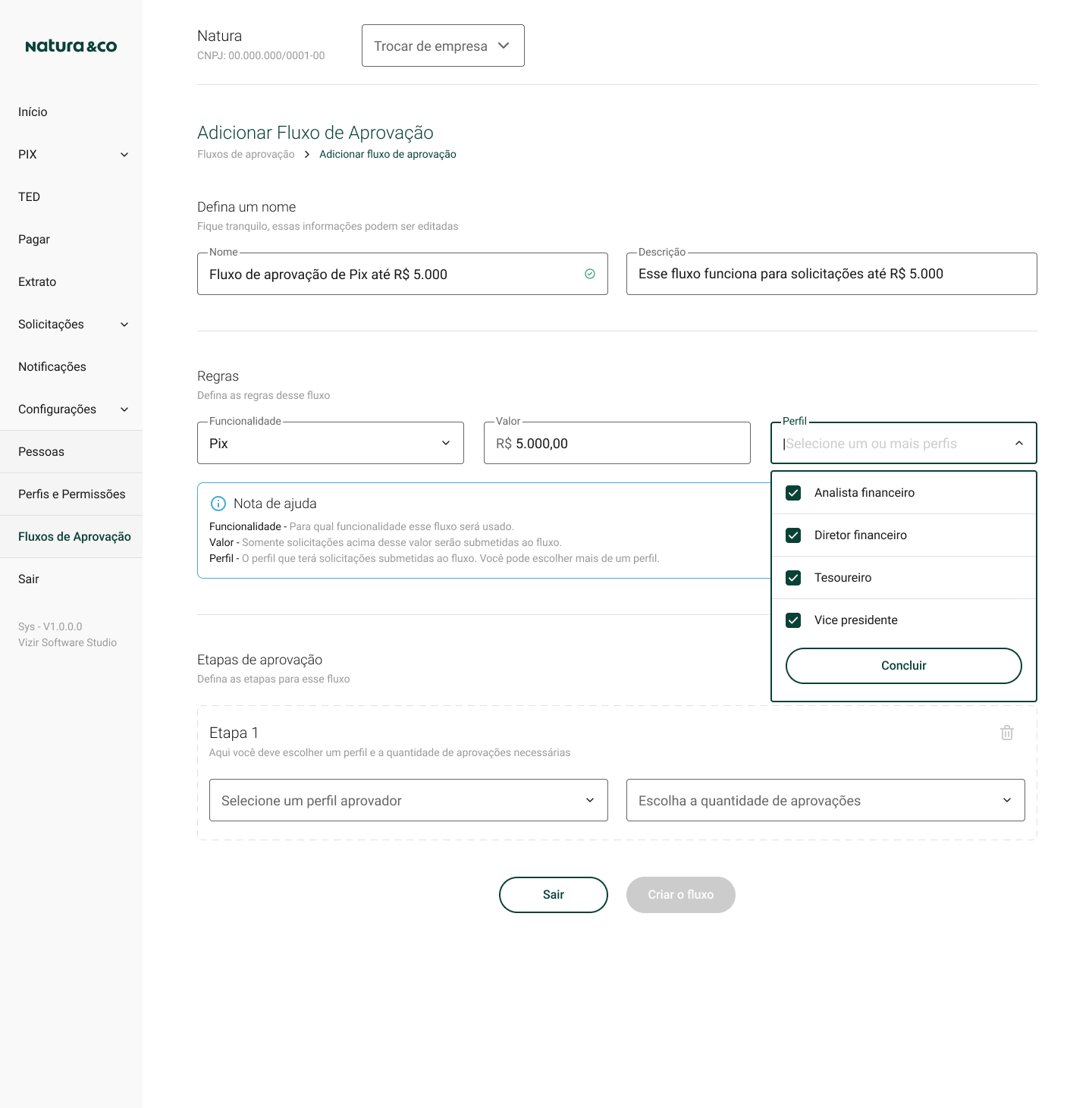Open the Início sidebar item

pyautogui.click(x=33, y=111)
